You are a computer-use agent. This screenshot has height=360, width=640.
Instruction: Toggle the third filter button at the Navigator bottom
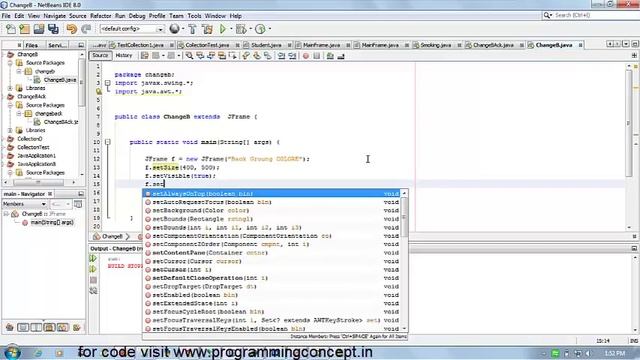tap(36, 327)
